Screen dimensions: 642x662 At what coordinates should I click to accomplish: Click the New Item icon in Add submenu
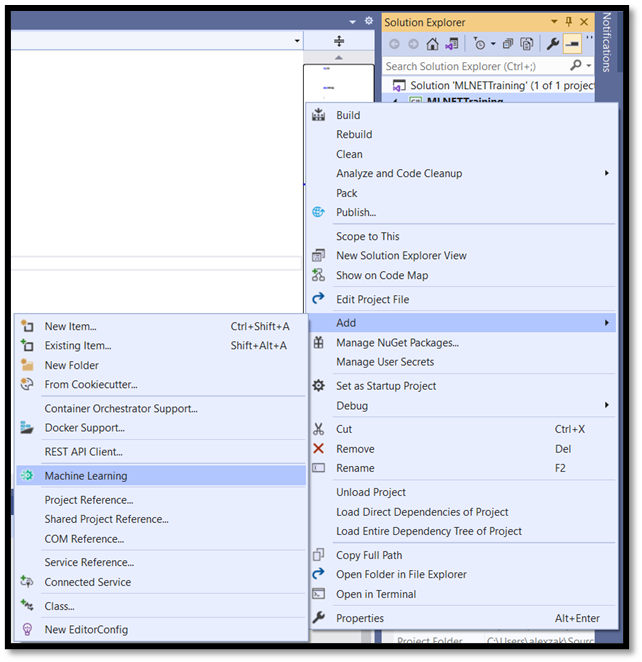click(27, 326)
